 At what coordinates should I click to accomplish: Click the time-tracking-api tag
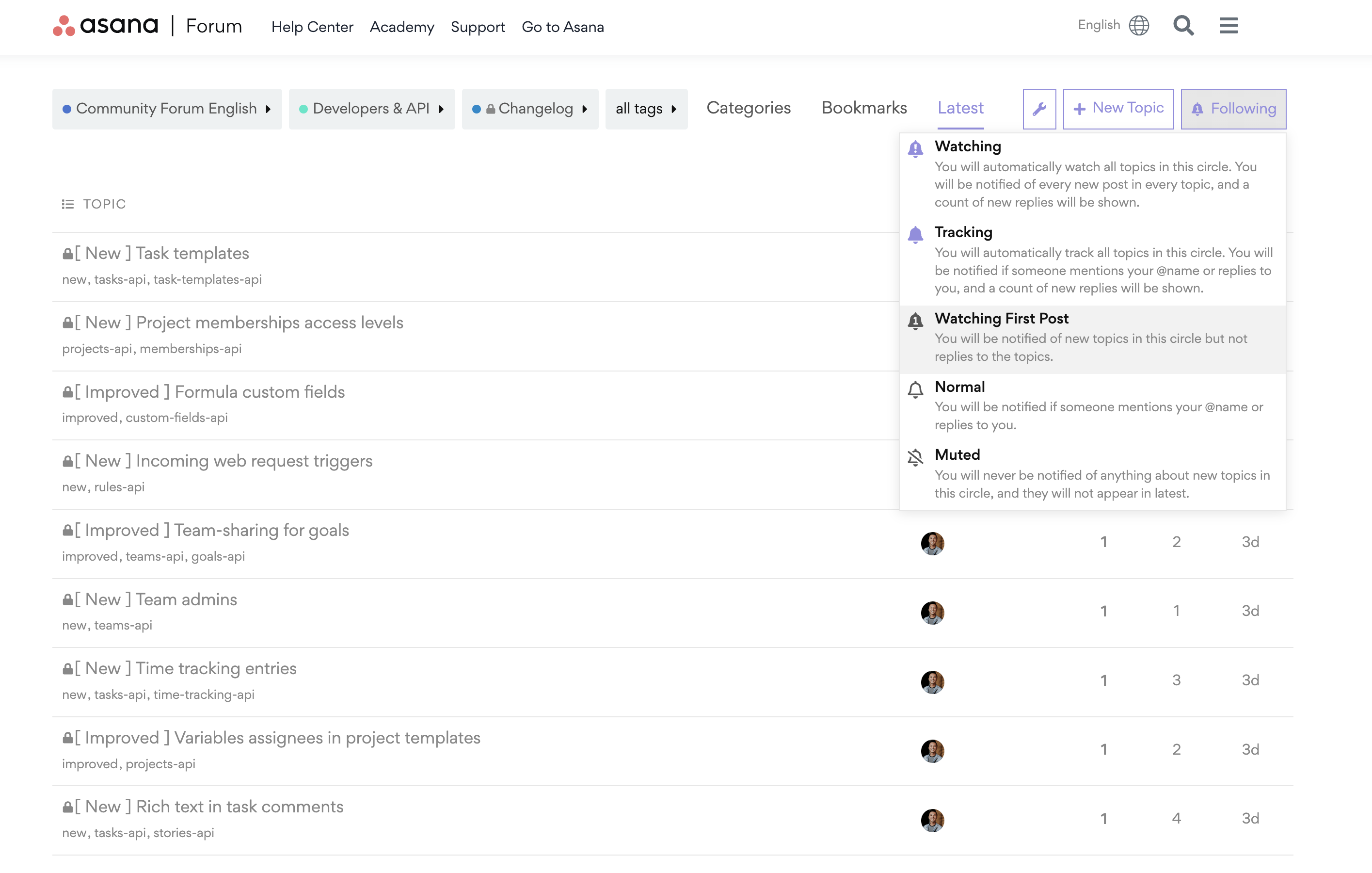[x=204, y=695]
